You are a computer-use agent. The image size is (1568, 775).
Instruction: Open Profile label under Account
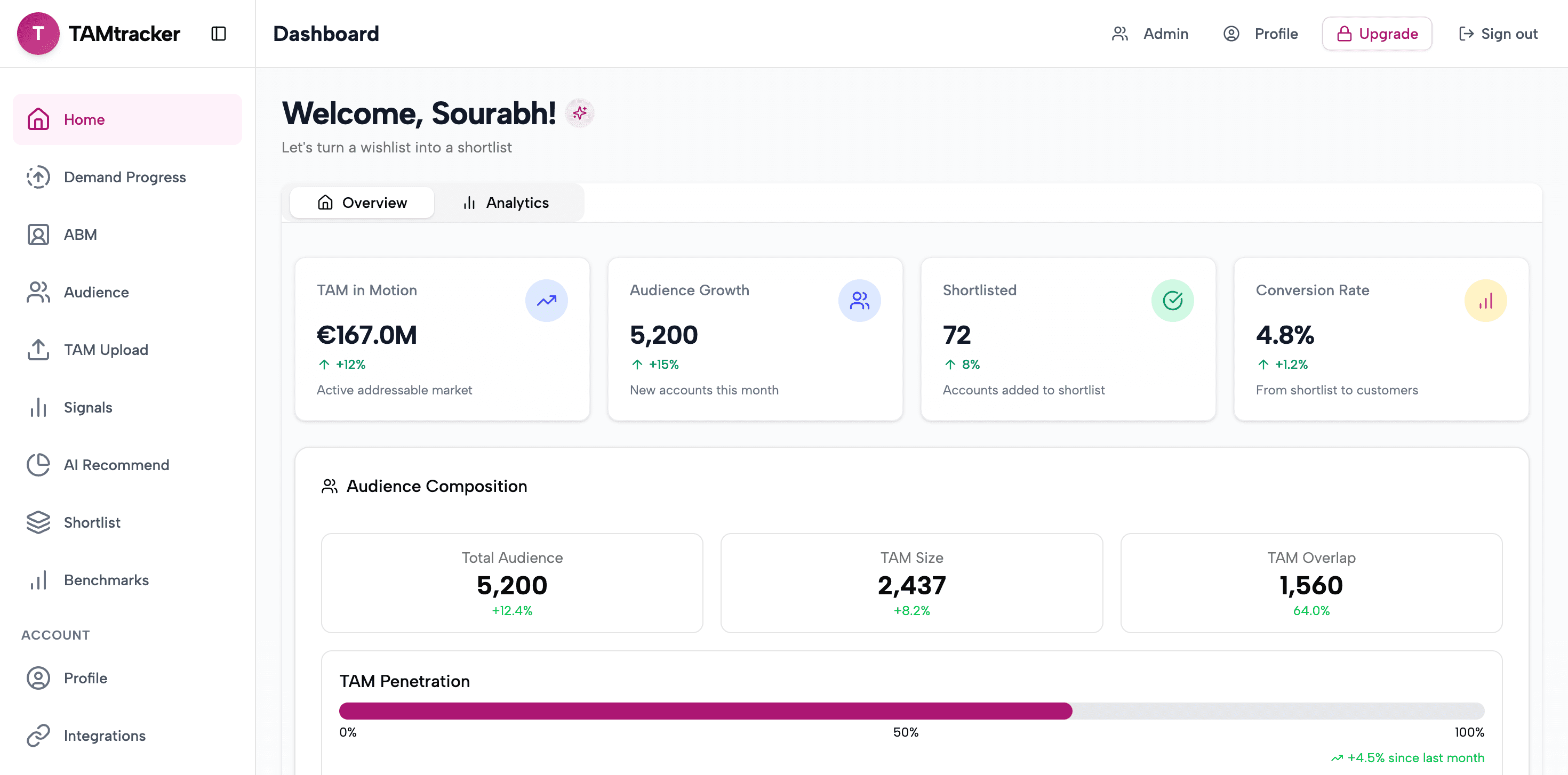click(85, 677)
